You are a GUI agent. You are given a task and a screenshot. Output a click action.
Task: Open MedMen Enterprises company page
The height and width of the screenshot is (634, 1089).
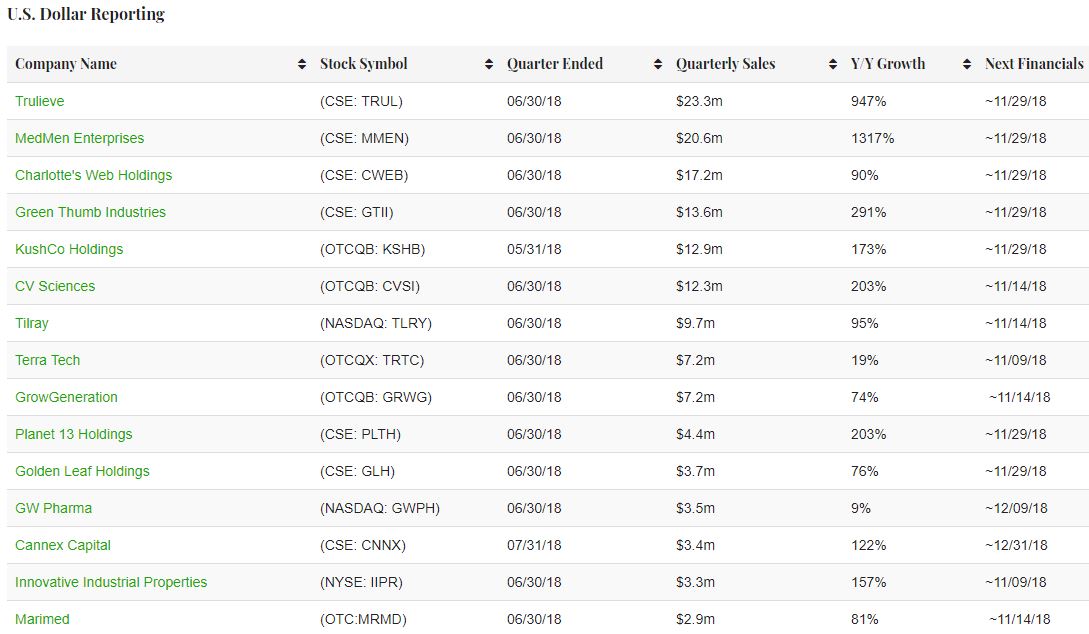(79, 138)
